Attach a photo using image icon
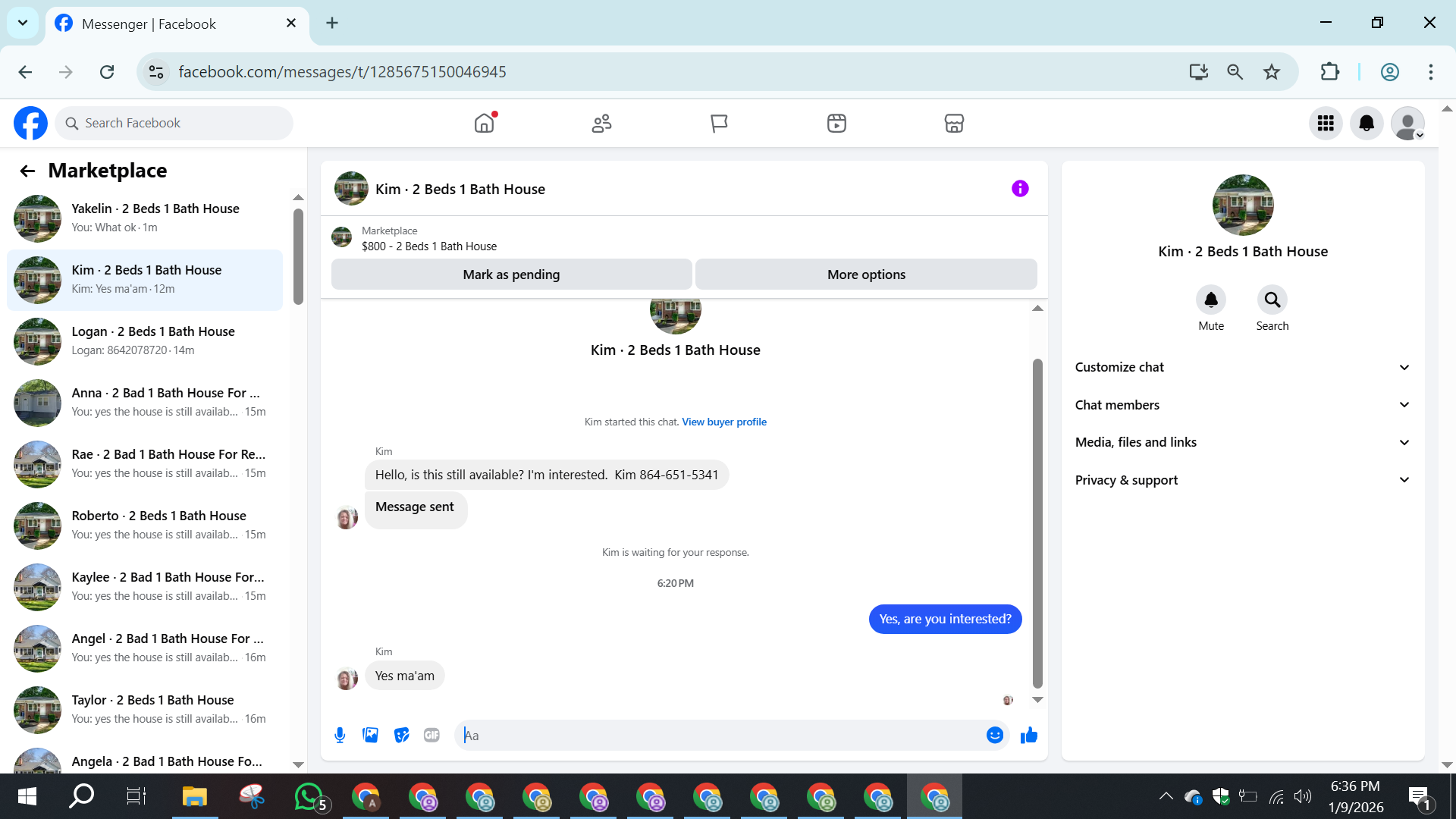 pyautogui.click(x=370, y=735)
